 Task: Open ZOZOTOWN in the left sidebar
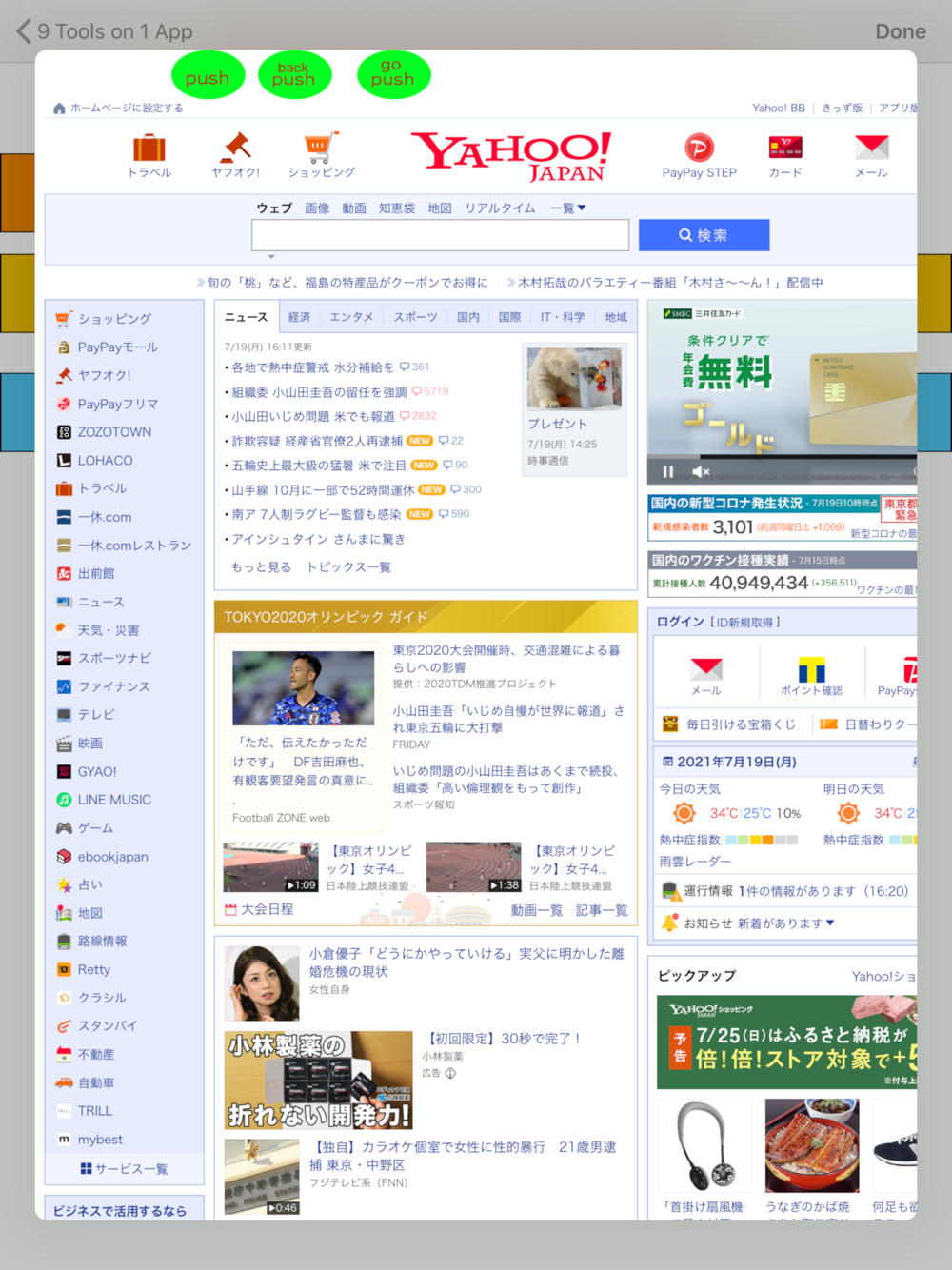pos(114,432)
